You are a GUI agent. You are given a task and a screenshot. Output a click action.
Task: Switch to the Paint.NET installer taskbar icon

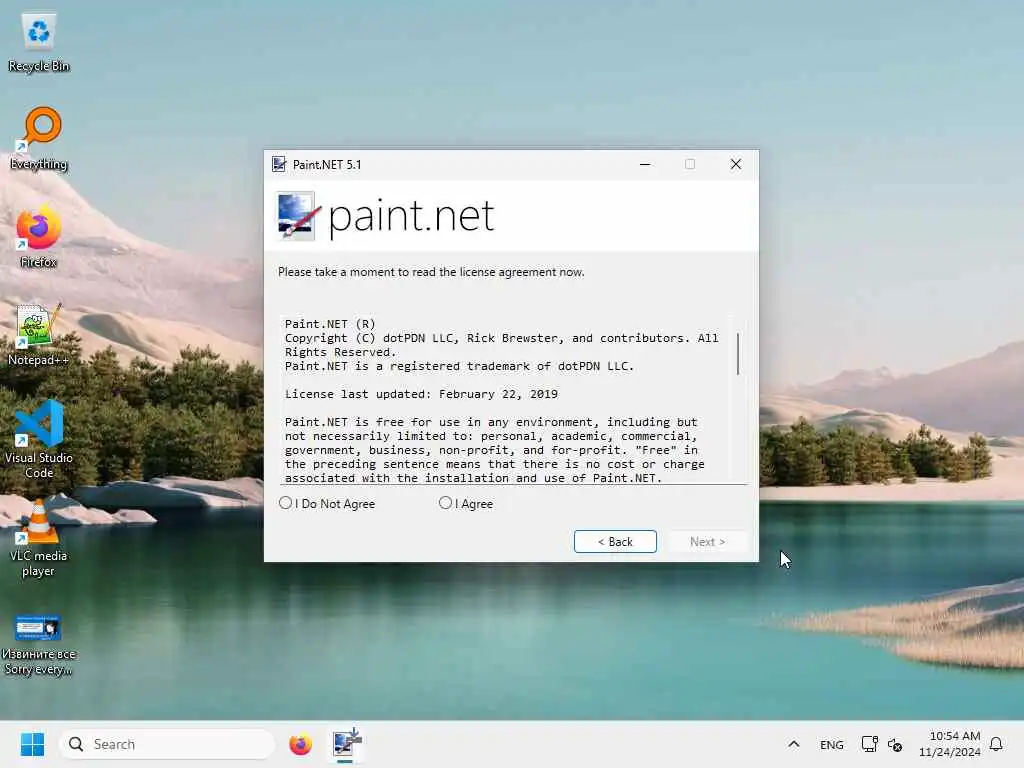(346, 744)
